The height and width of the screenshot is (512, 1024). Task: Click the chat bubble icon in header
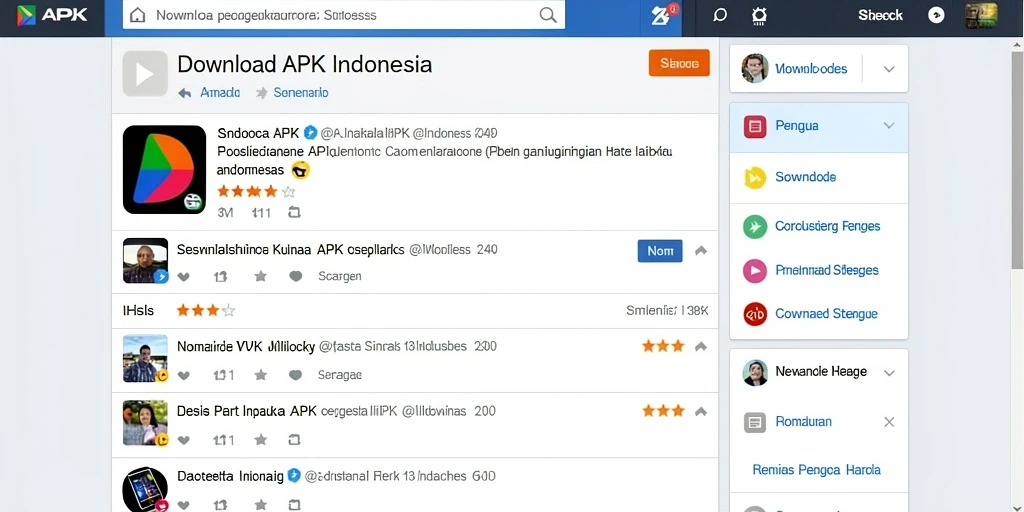click(x=720, y=15)
